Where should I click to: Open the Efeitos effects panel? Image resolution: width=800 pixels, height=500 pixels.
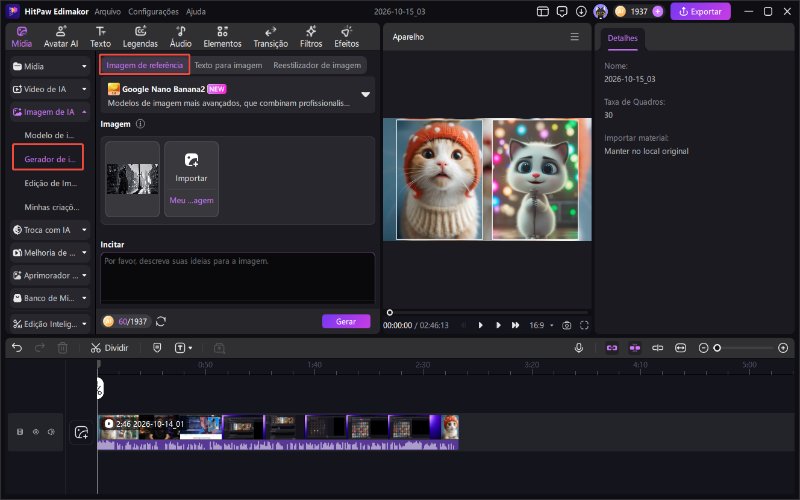coord(346,37)
